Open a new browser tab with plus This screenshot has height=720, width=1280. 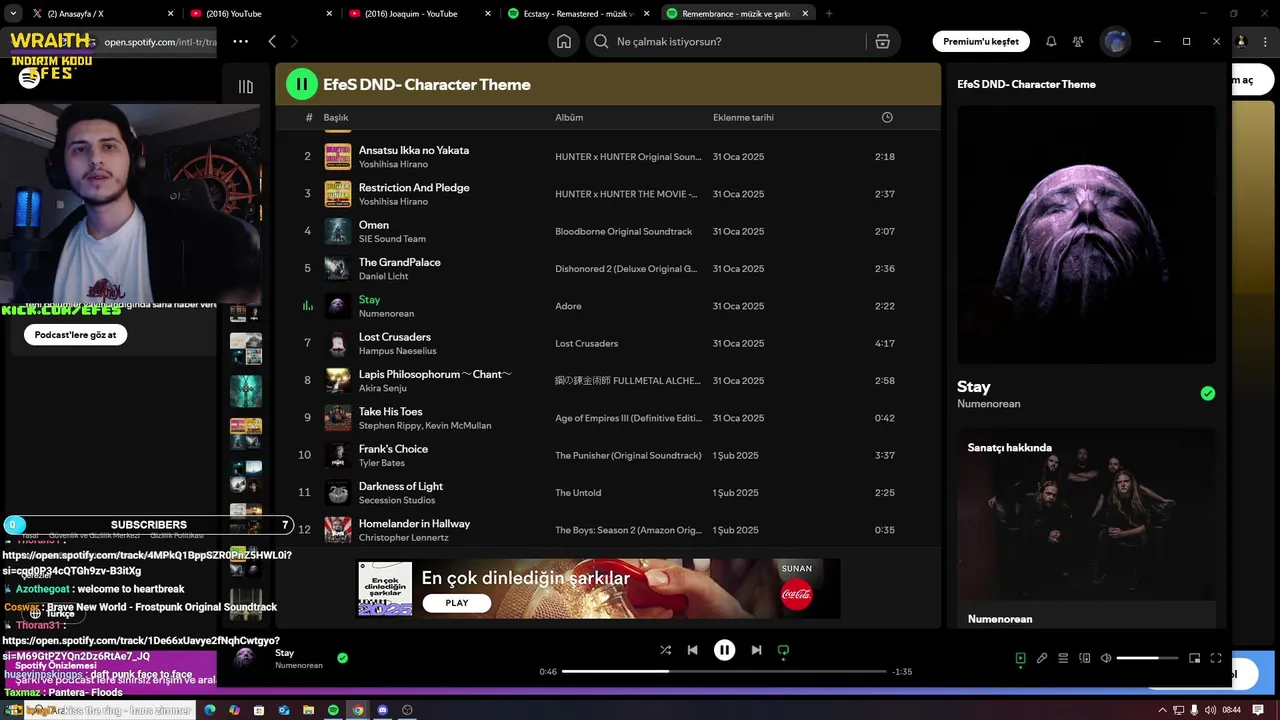coord(828,14)
